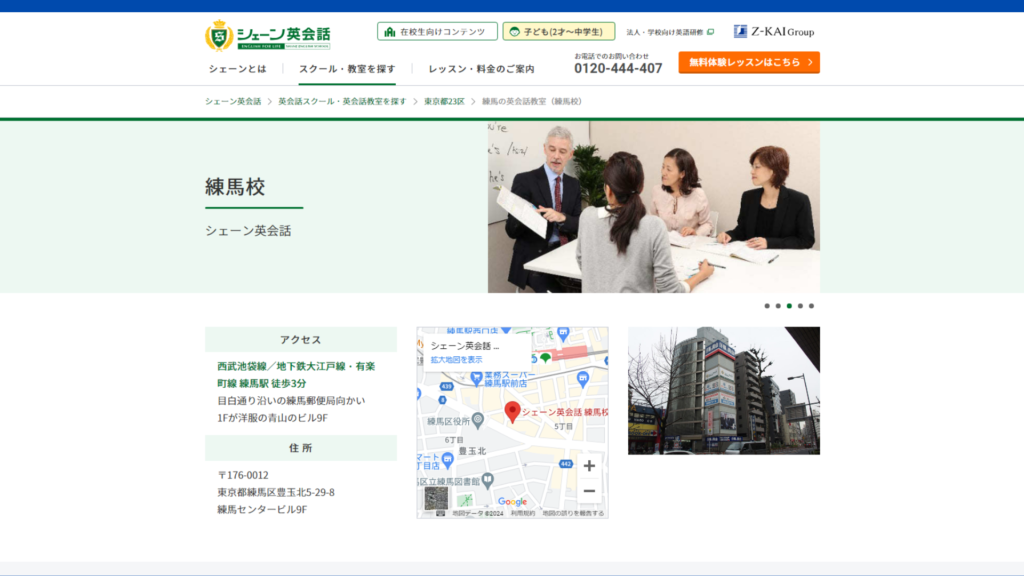Open the シェーンとは menu

(x=238, y=69)
